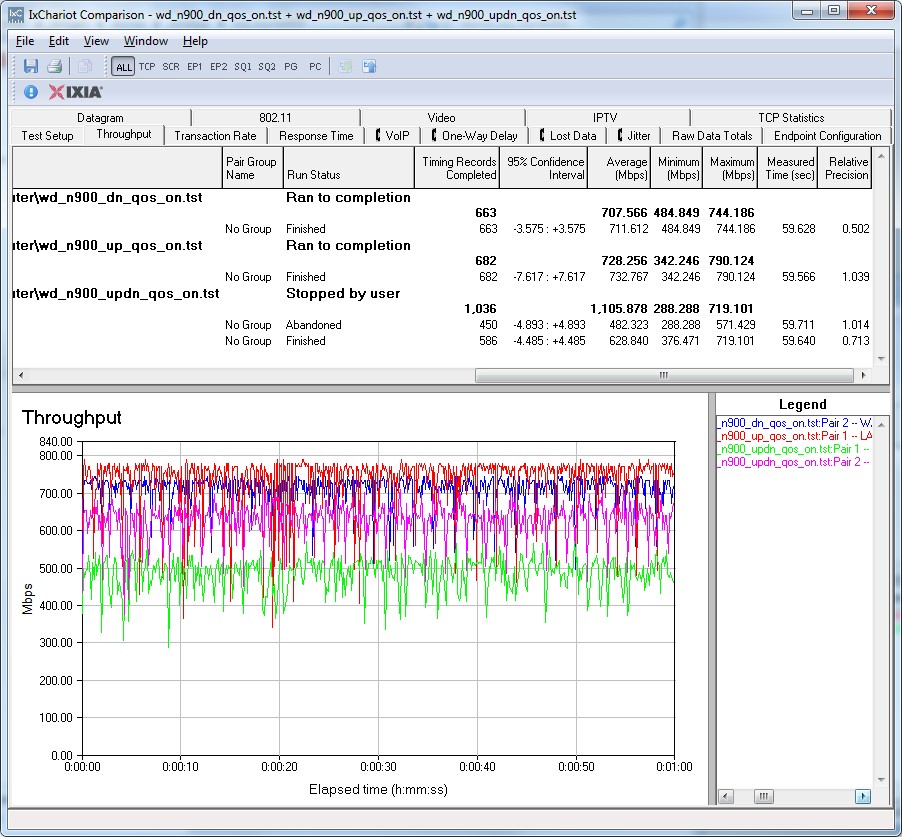Screen dimensions: 902x837
Task: Click the Minimum (Mbps) column header
Action: (676, 168)
